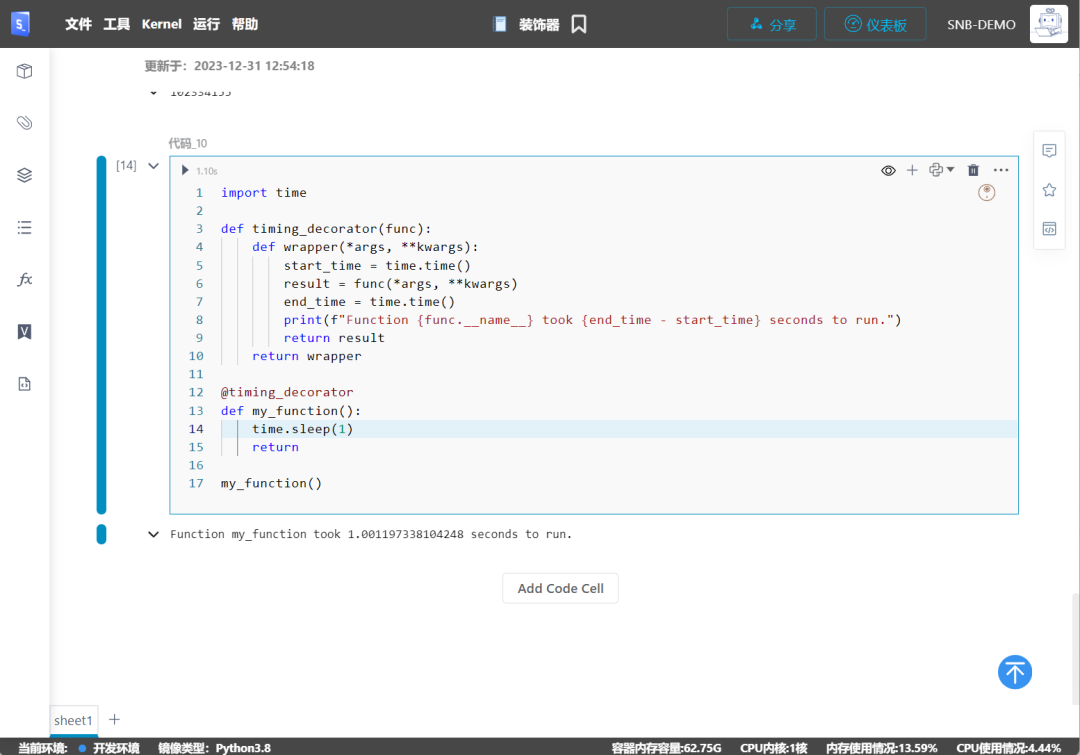
Task: Open the cell's three-dot more menu
Action: pyautogui.click(x=1001, y=170)
